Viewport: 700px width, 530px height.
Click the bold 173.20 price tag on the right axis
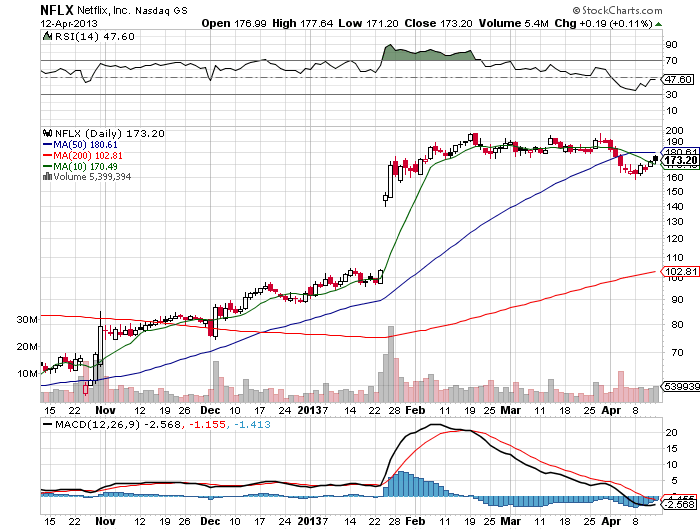tap(680, 160)
